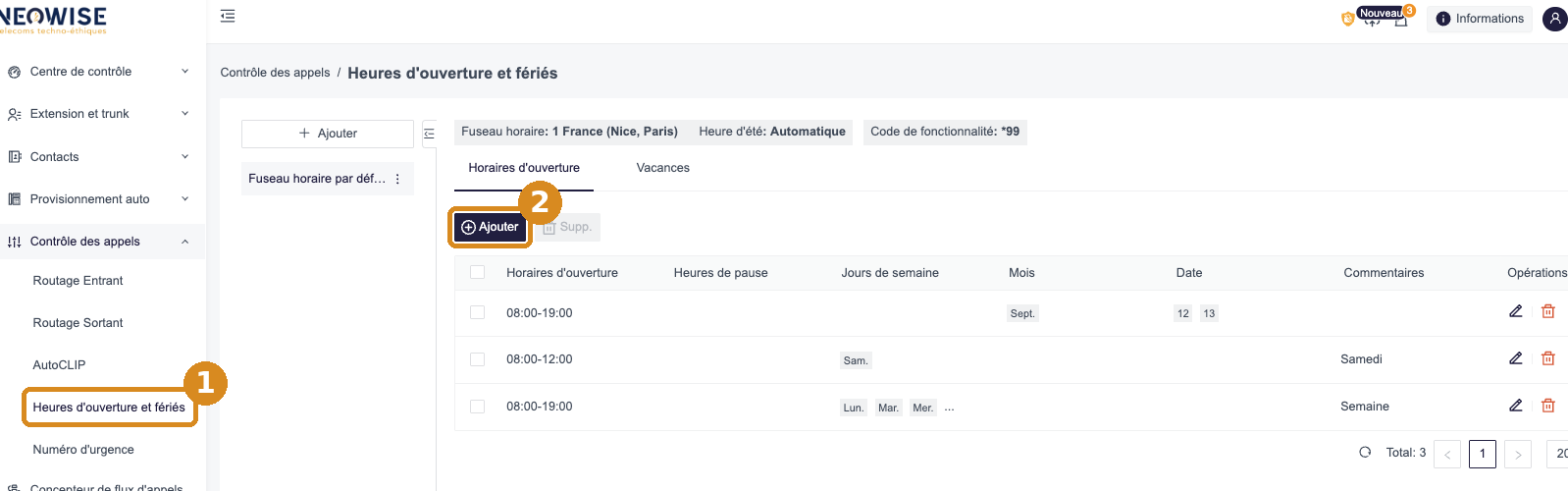The width and height of the screenshot is (1568, 491).
Task: Click the Sept. month tag
Action: 1022,314
